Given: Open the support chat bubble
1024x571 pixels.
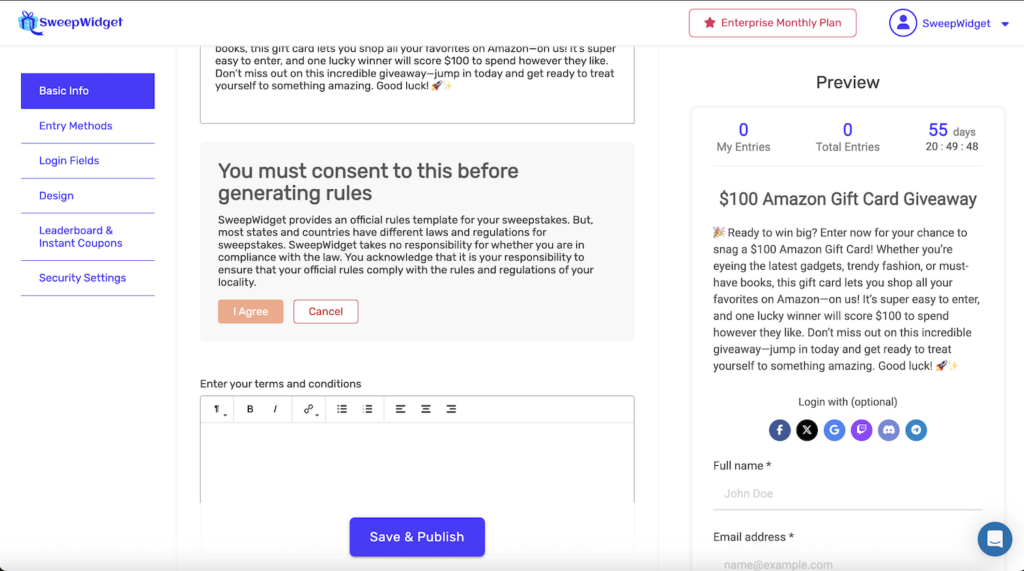Looking at the screenshot, I should point(994,539).
